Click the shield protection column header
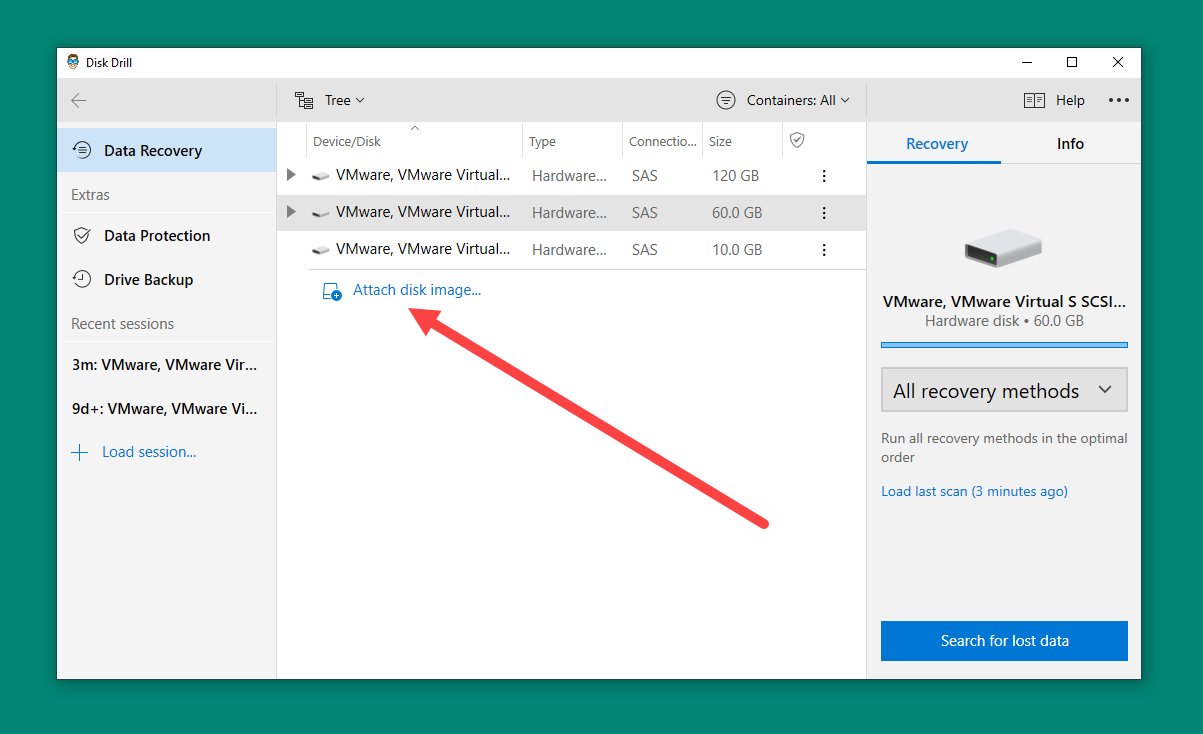This screenshot has height=734, width=1203. (x=797, y=141)
